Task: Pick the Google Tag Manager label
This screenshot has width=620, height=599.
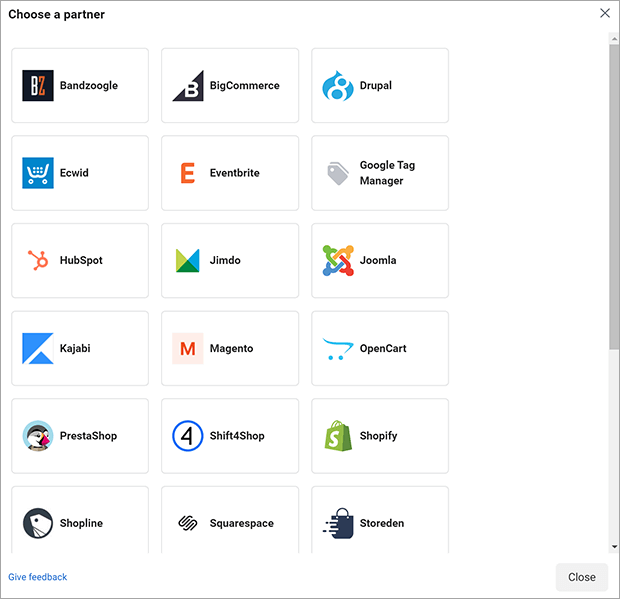Action: click(x=387, y=173)
